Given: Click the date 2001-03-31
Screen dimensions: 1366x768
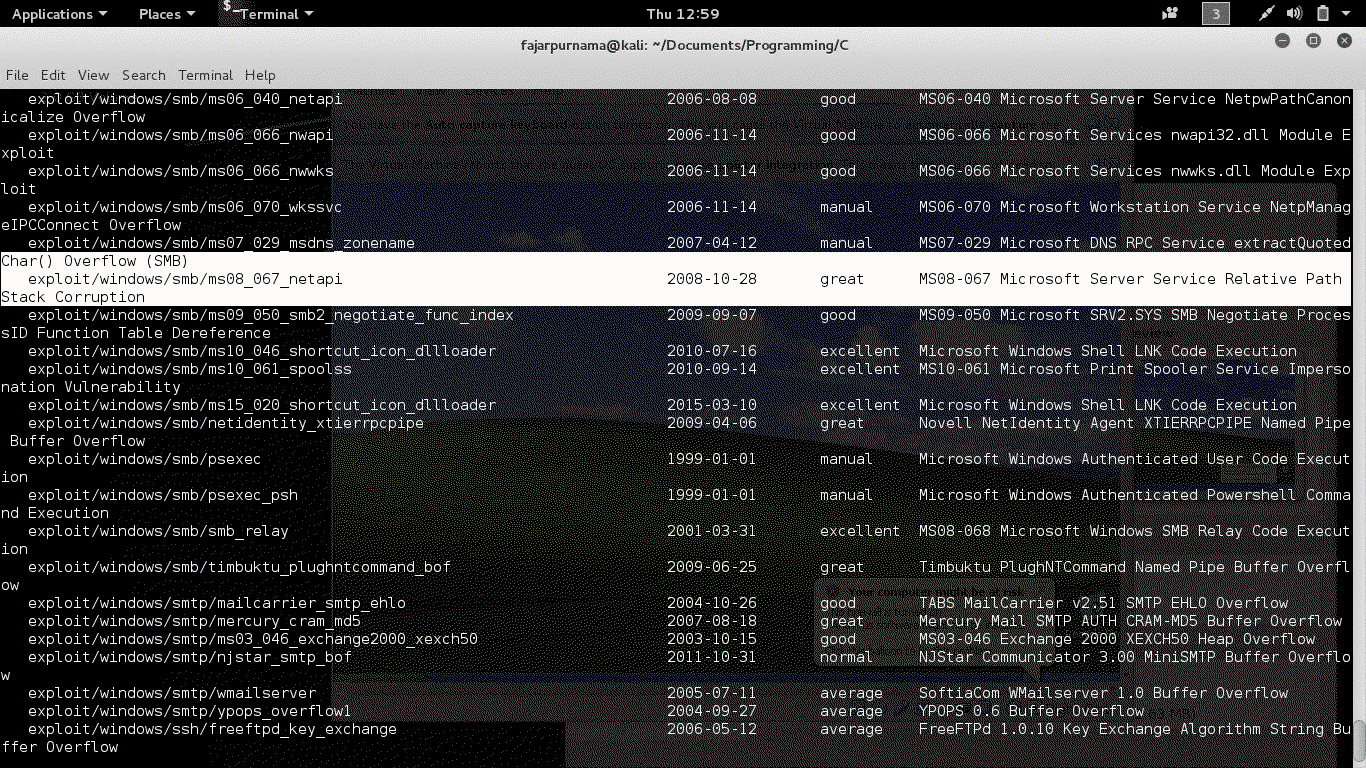Looking at the screenshot, I should tap(712, 531).
